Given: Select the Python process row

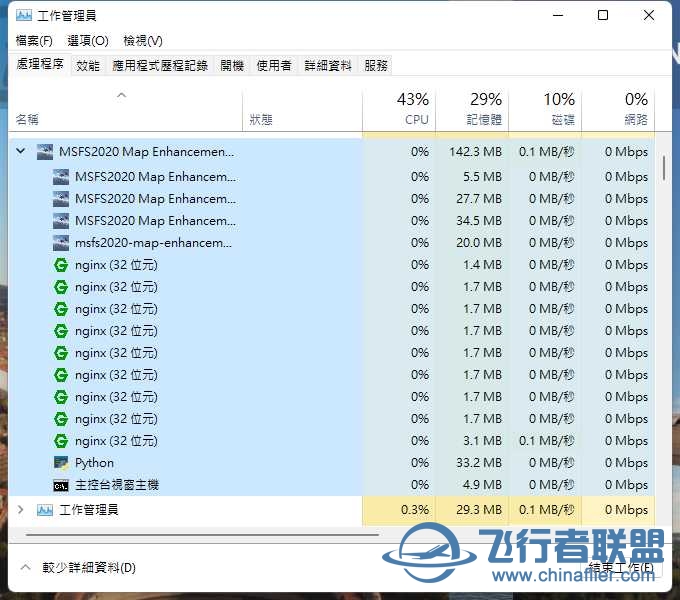Looking at the screenshot, I should pyautogui.click(x=331, y=463).
